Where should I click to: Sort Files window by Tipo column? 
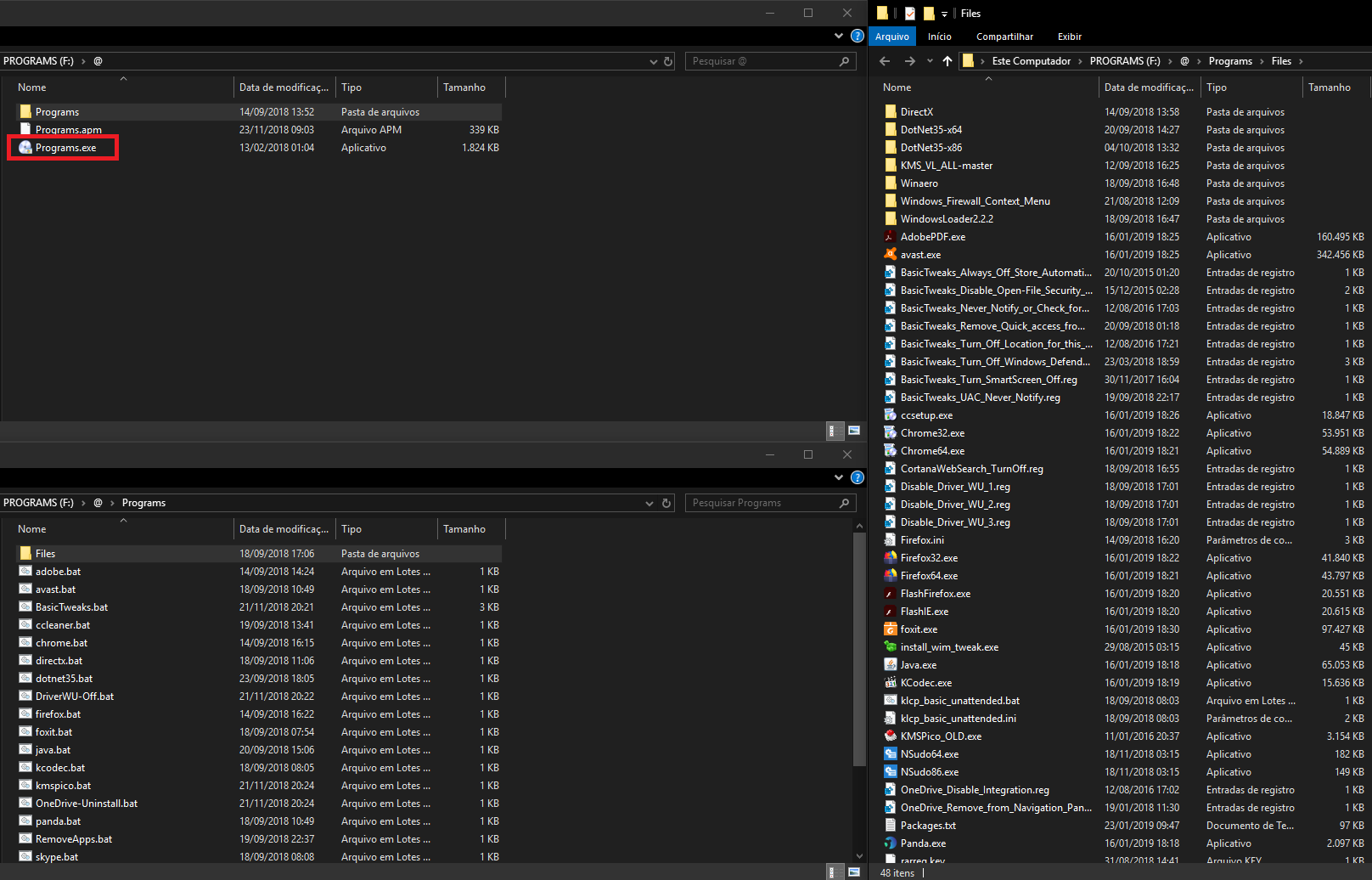pos(1251,87)
